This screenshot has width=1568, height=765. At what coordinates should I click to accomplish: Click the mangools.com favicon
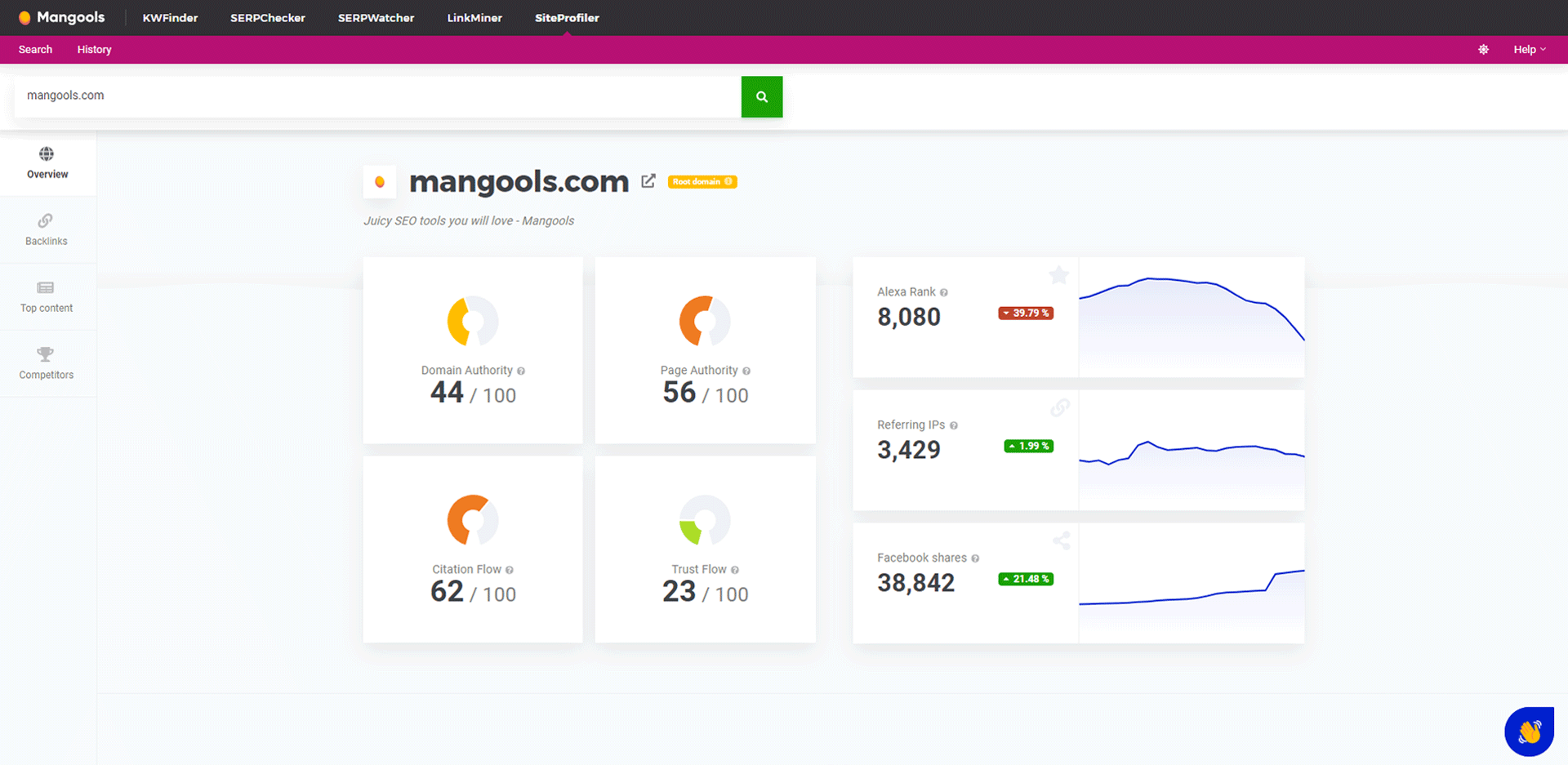pyautogui.click(x=380, y=181)
